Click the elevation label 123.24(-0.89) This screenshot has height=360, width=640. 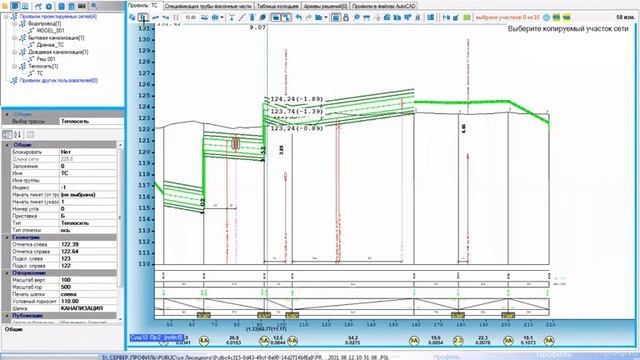pyautogui.click(x=297, y=128)
